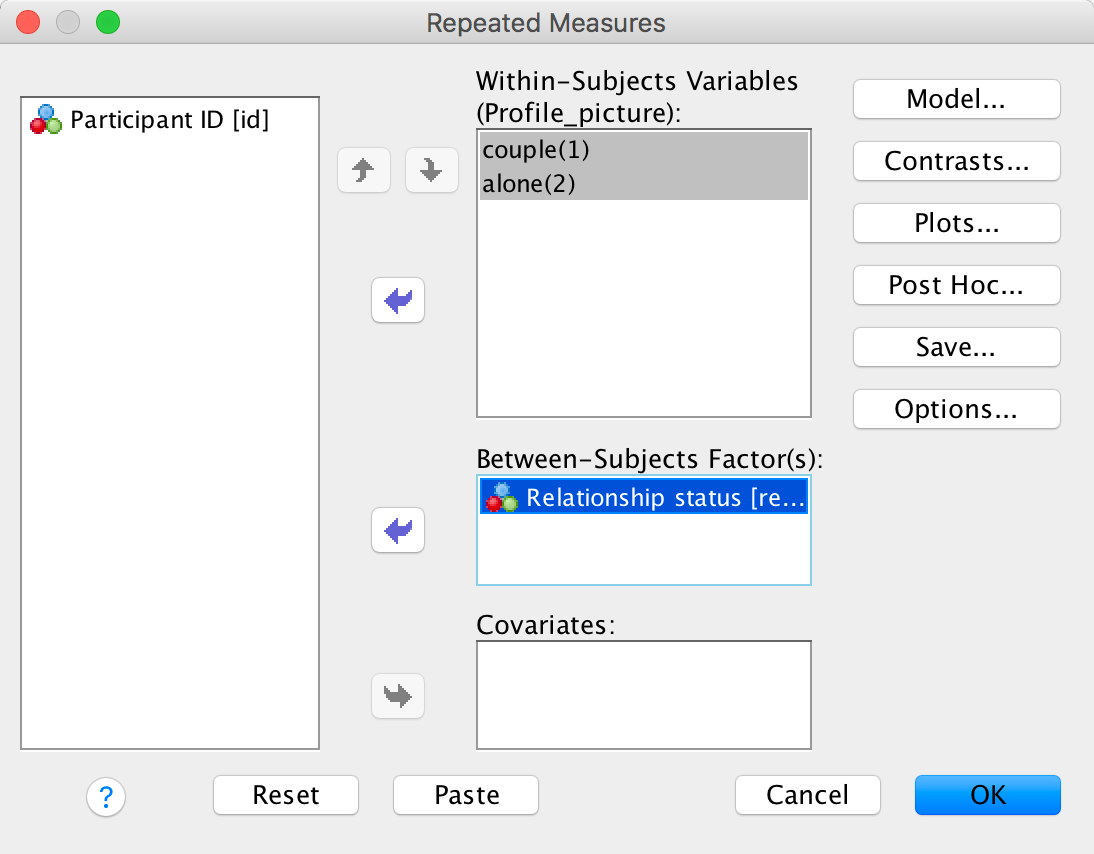The width and height of the screenshot is (1094, 854).
Task: Click arrow next to Within-Subjects Variables list
Action: (398, 300)
